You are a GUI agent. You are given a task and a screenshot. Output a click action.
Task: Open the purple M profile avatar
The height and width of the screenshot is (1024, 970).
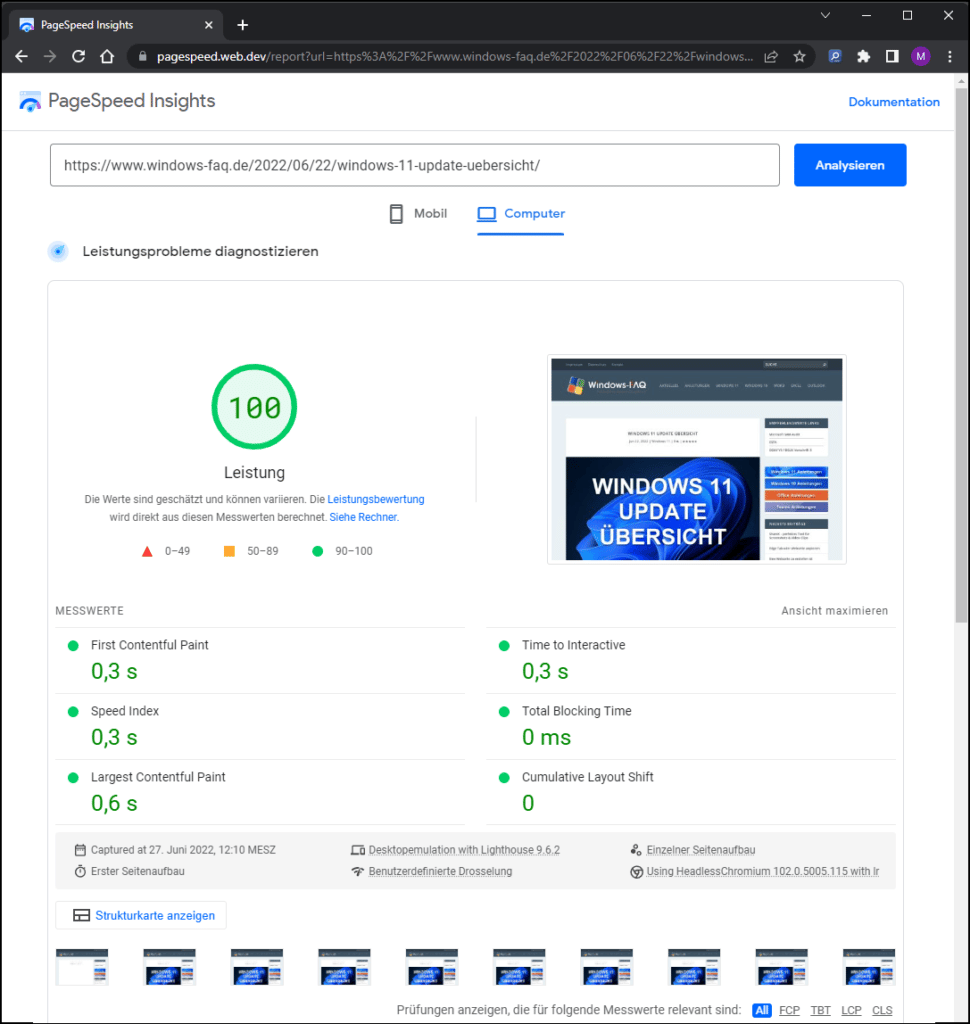pyautogui.click(x=920, y=56)
